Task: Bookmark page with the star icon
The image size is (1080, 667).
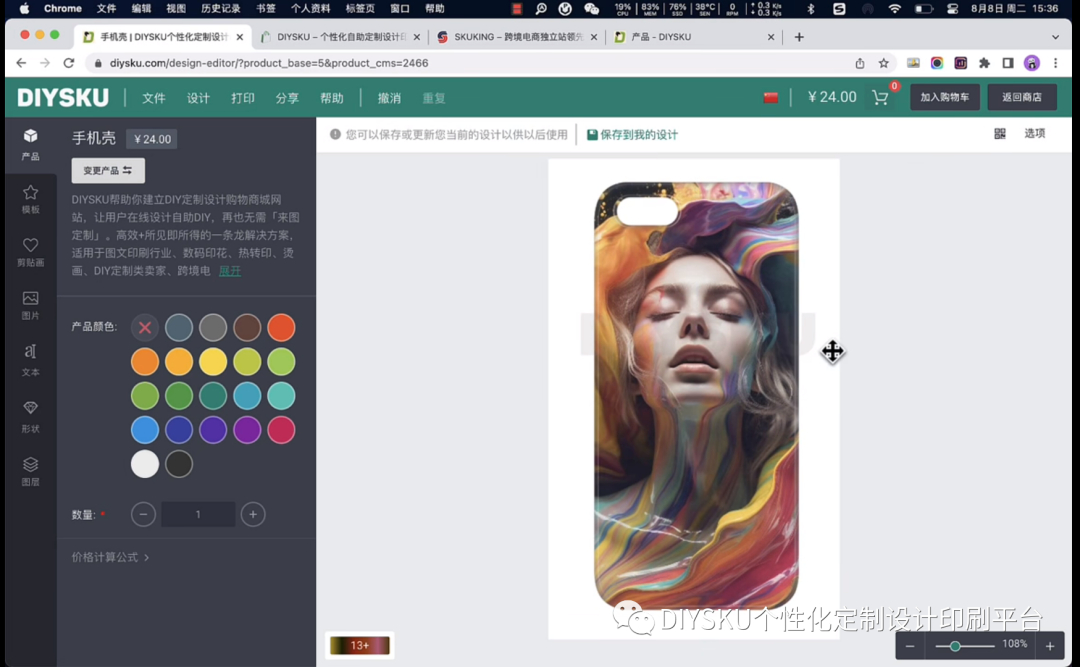Action: (x=884, y=63)
